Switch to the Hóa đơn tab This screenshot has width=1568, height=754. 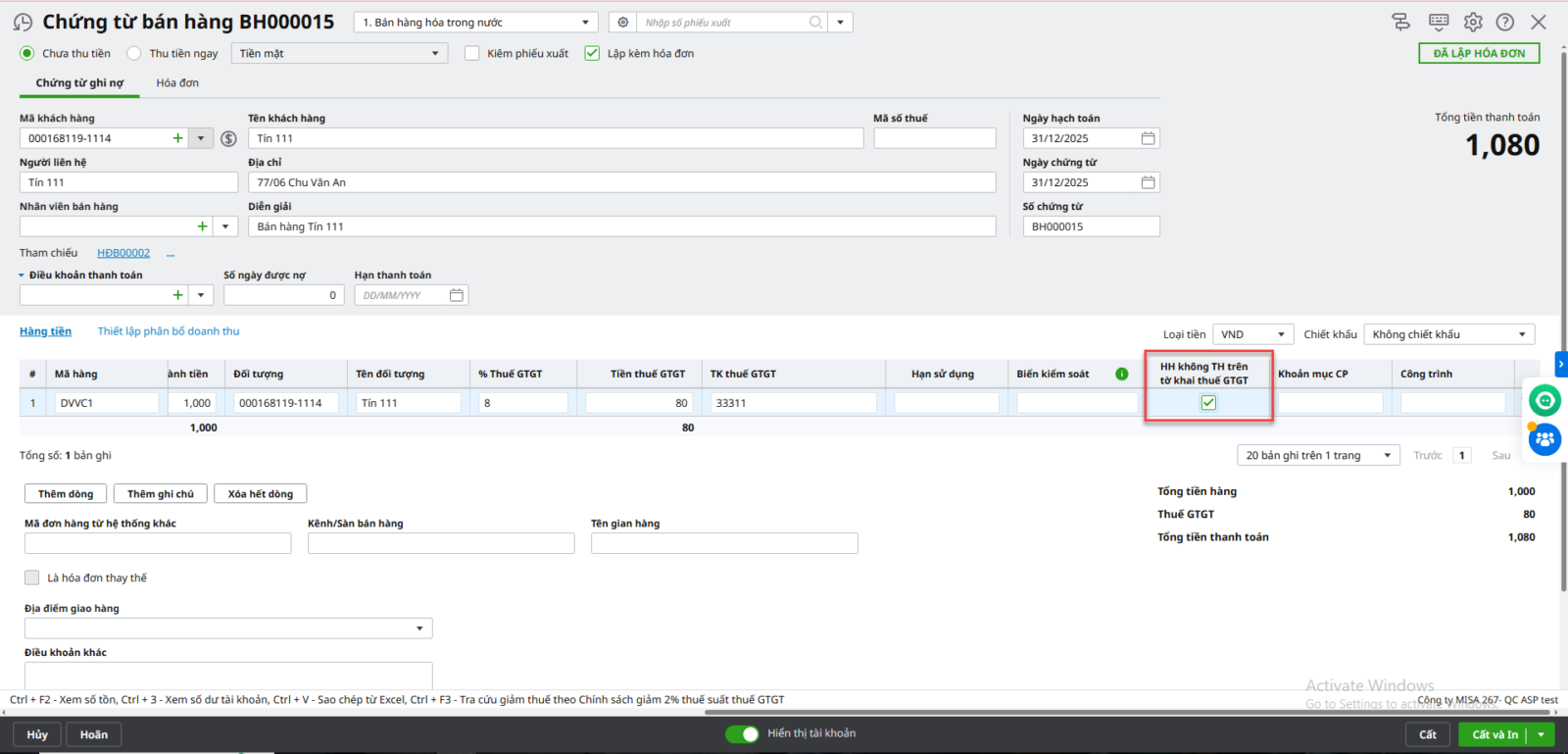177,83
